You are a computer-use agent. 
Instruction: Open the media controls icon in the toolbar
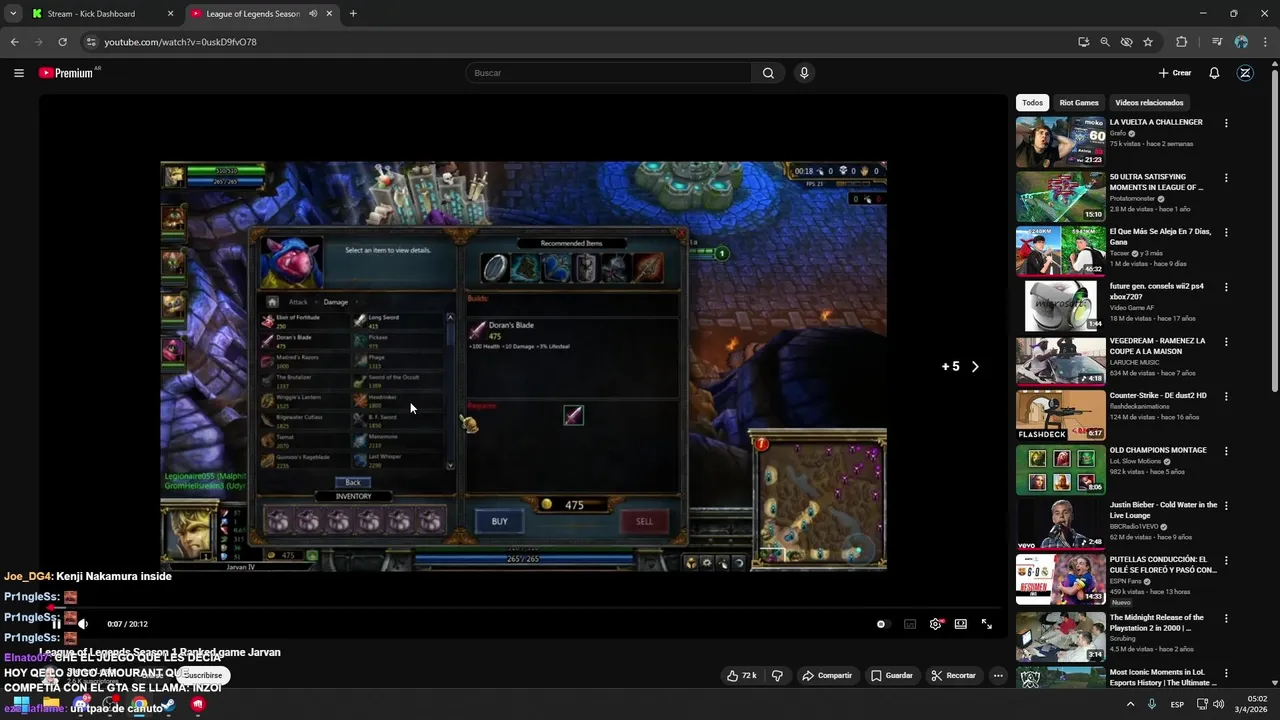click(x=1217, y=42)
